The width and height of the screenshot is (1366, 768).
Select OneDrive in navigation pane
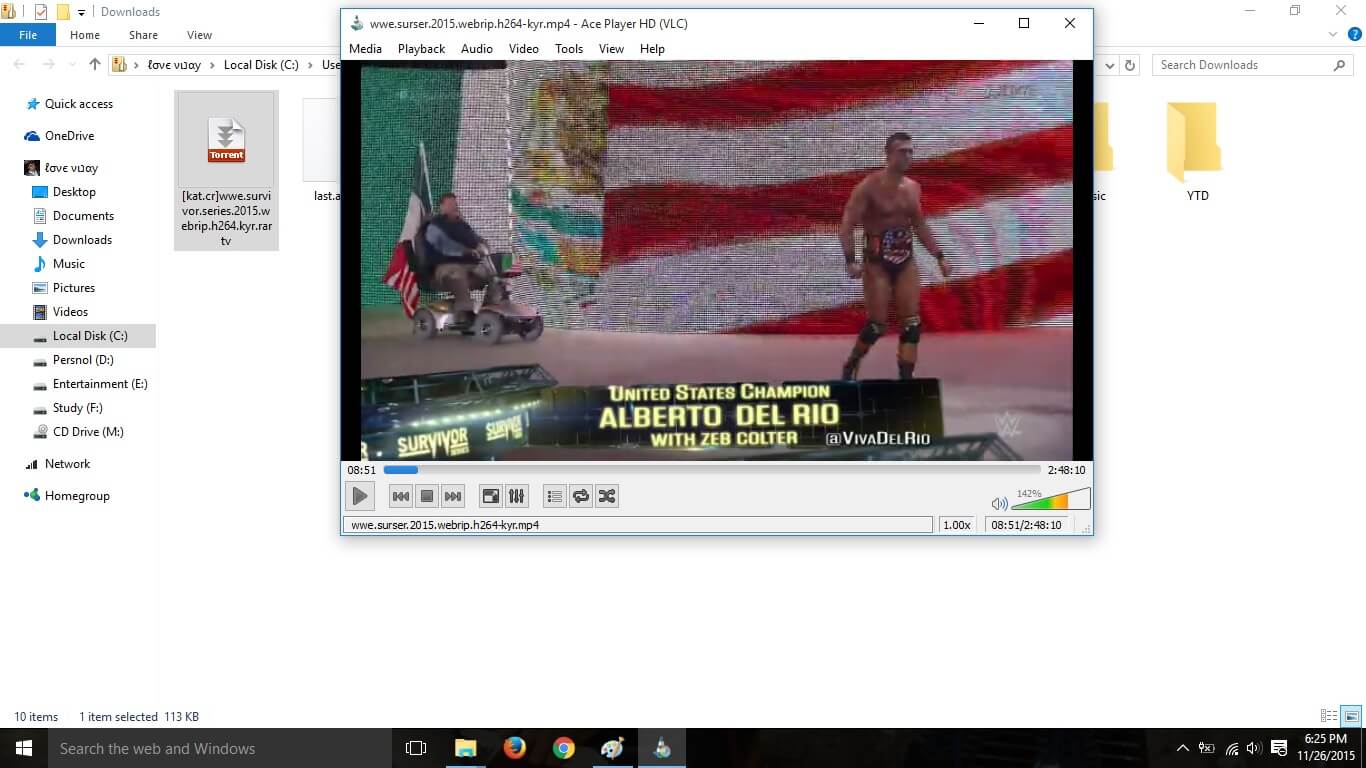coord(69,136)
